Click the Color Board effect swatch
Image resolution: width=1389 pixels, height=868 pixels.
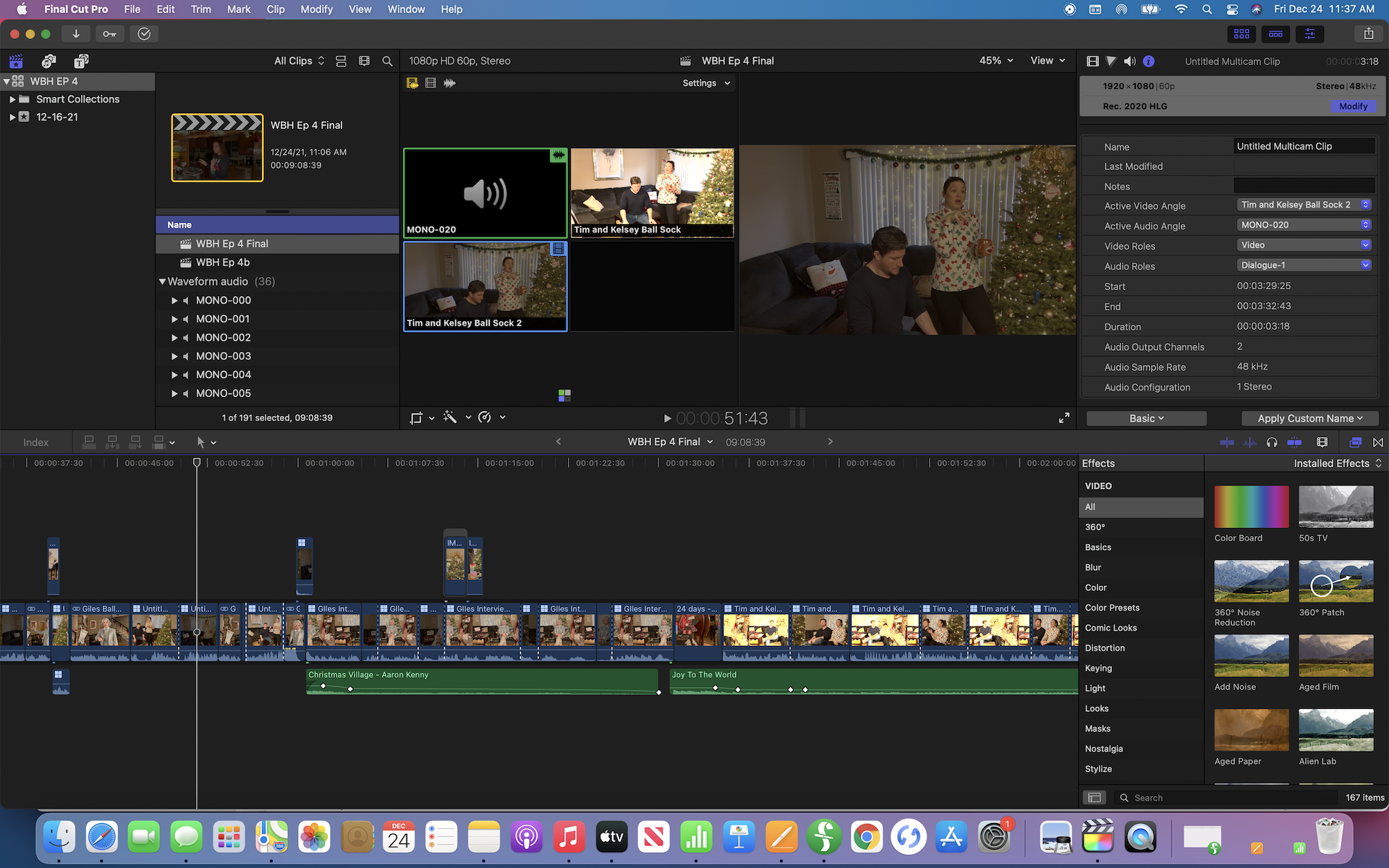[1251, 507]
